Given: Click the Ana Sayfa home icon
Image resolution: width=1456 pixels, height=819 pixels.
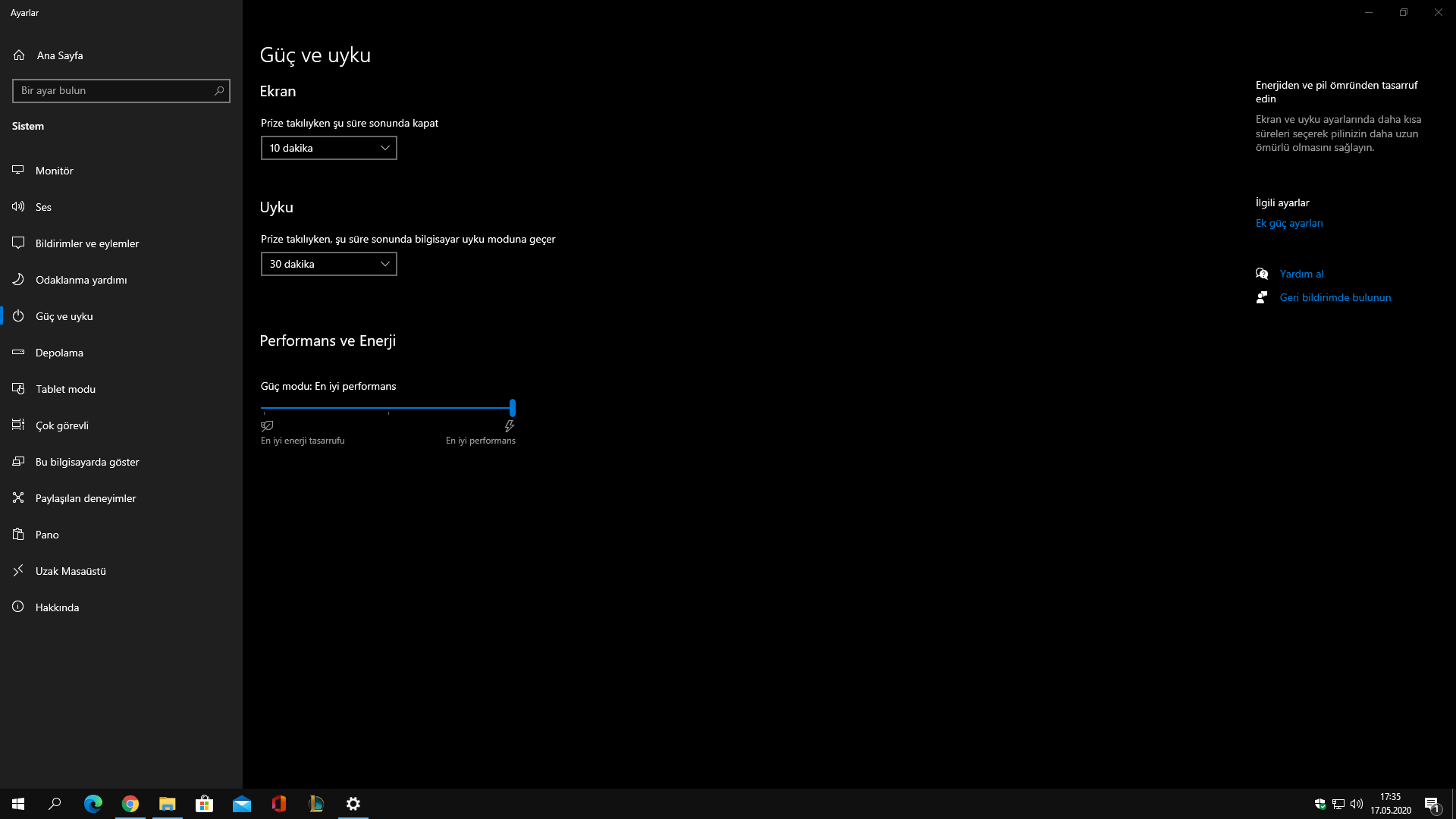Looking at the screenshot, I should coord(19,55).
